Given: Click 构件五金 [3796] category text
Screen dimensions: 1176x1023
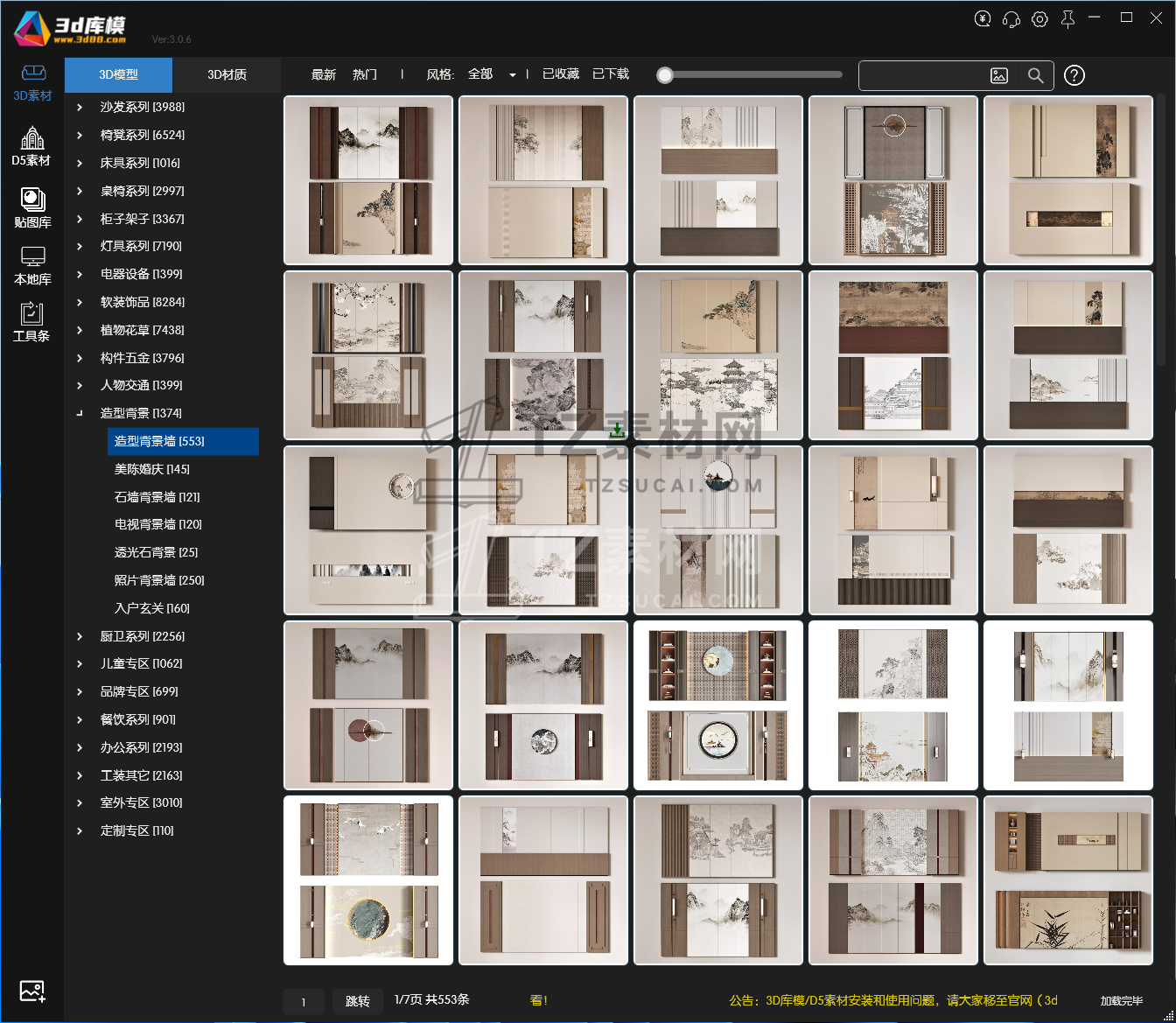Looking at the screenshot, I should pos(143,358).
